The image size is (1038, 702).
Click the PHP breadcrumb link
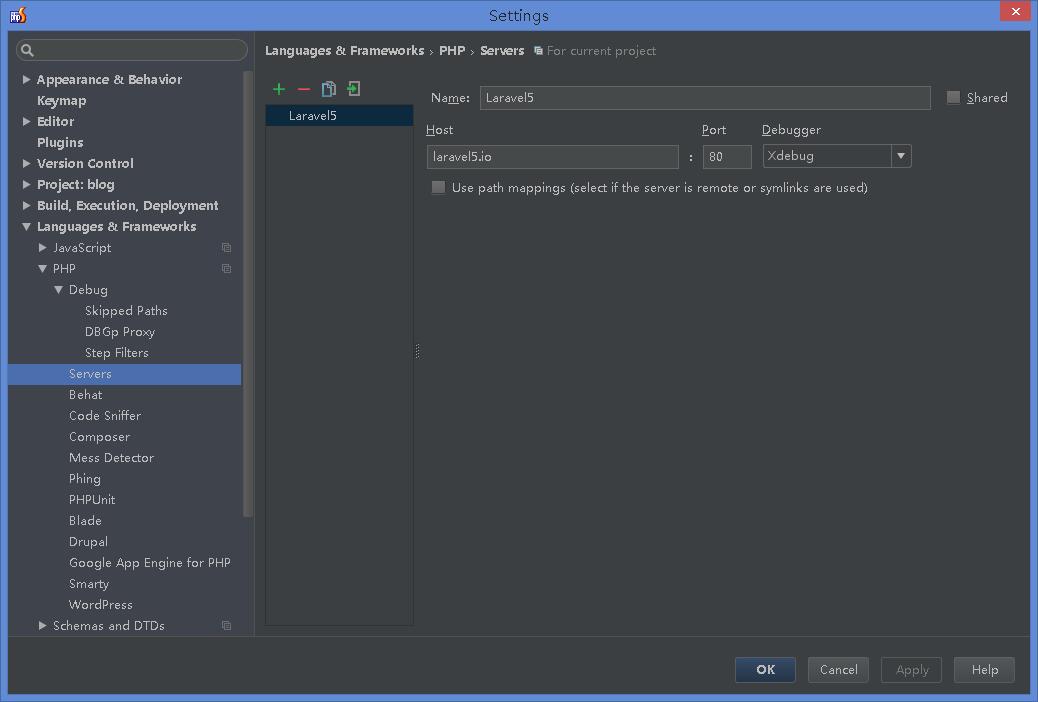(x=452, y=50)
